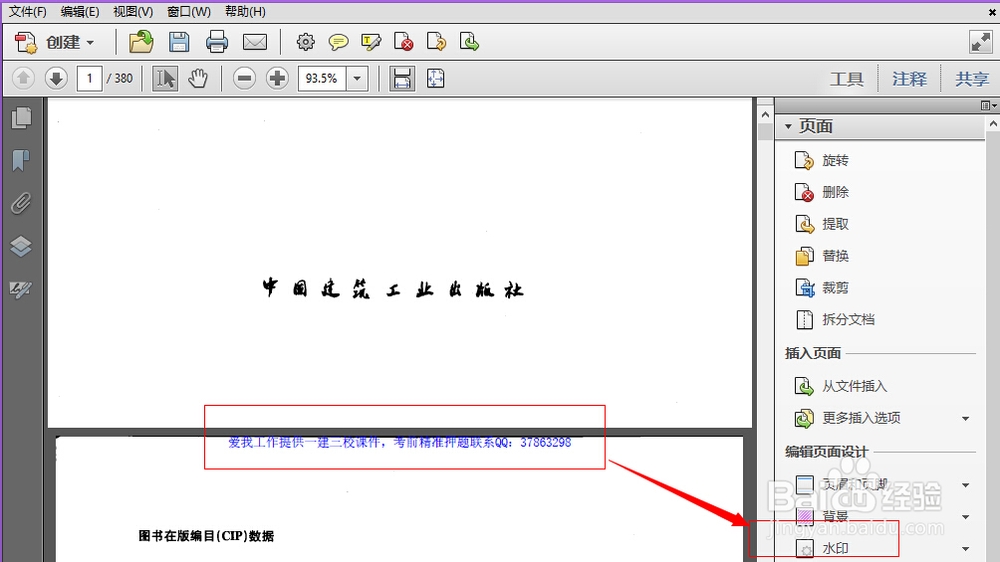Open the 创建 (Create) PDF button
The height and width of the screenshot is (562, 1000).
(55, 43)
